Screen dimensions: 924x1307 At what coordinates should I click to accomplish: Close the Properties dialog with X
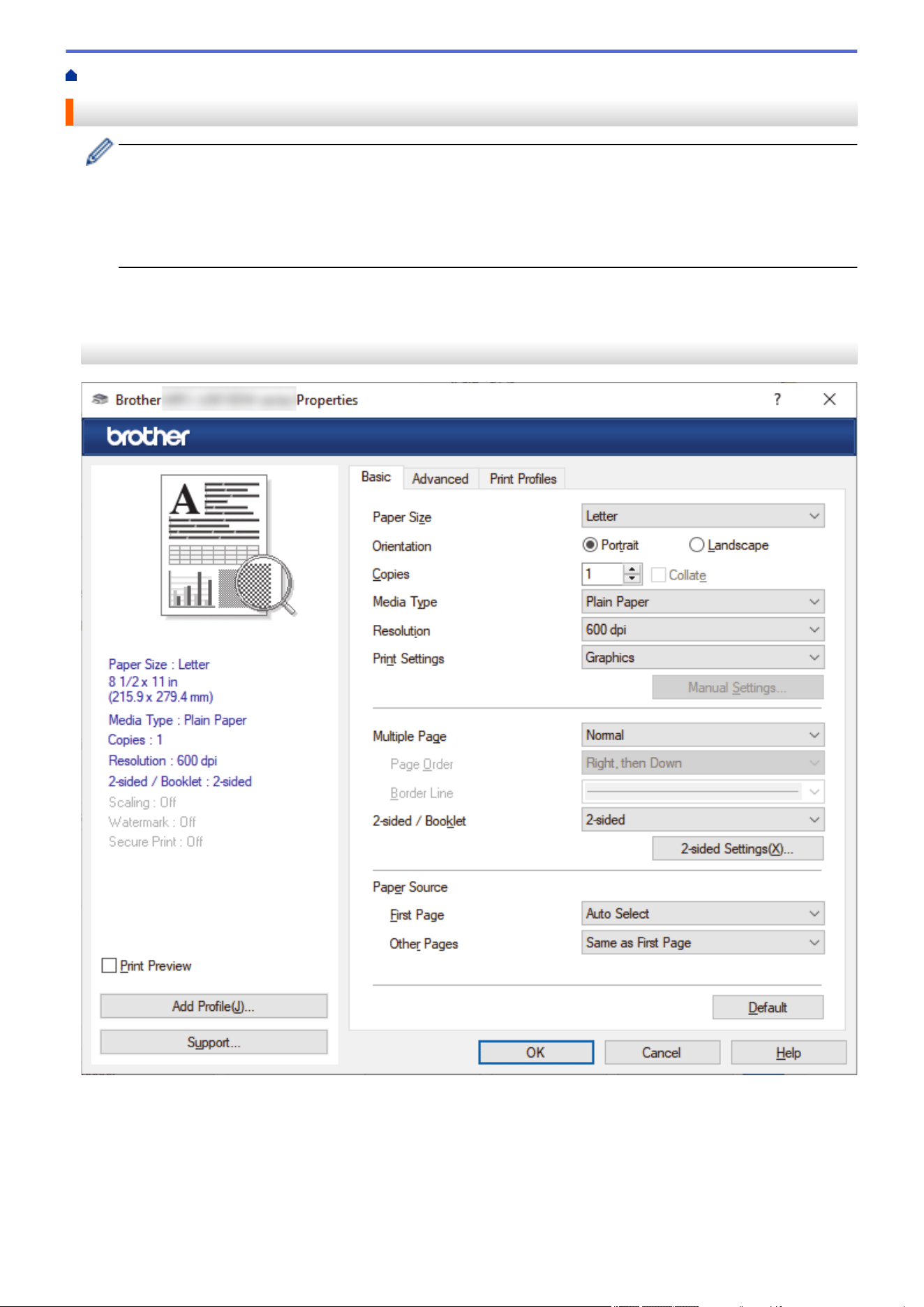829,399
